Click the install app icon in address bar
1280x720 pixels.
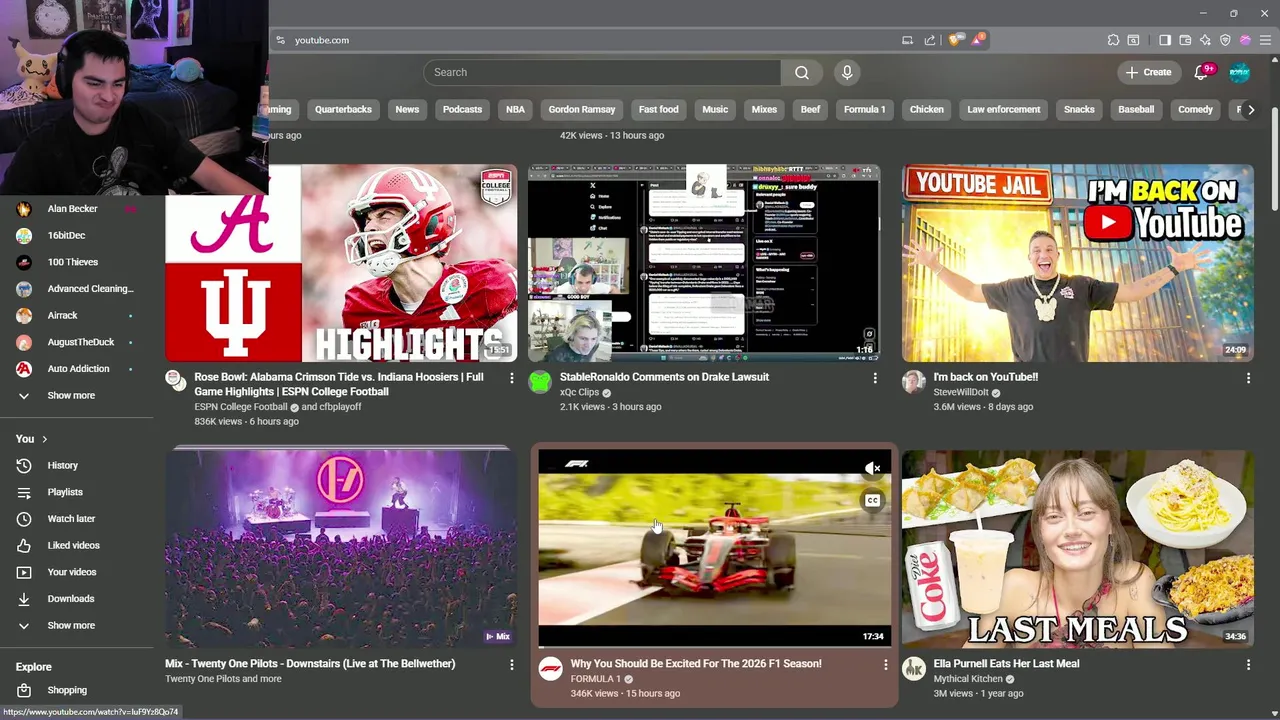point(907,40)
